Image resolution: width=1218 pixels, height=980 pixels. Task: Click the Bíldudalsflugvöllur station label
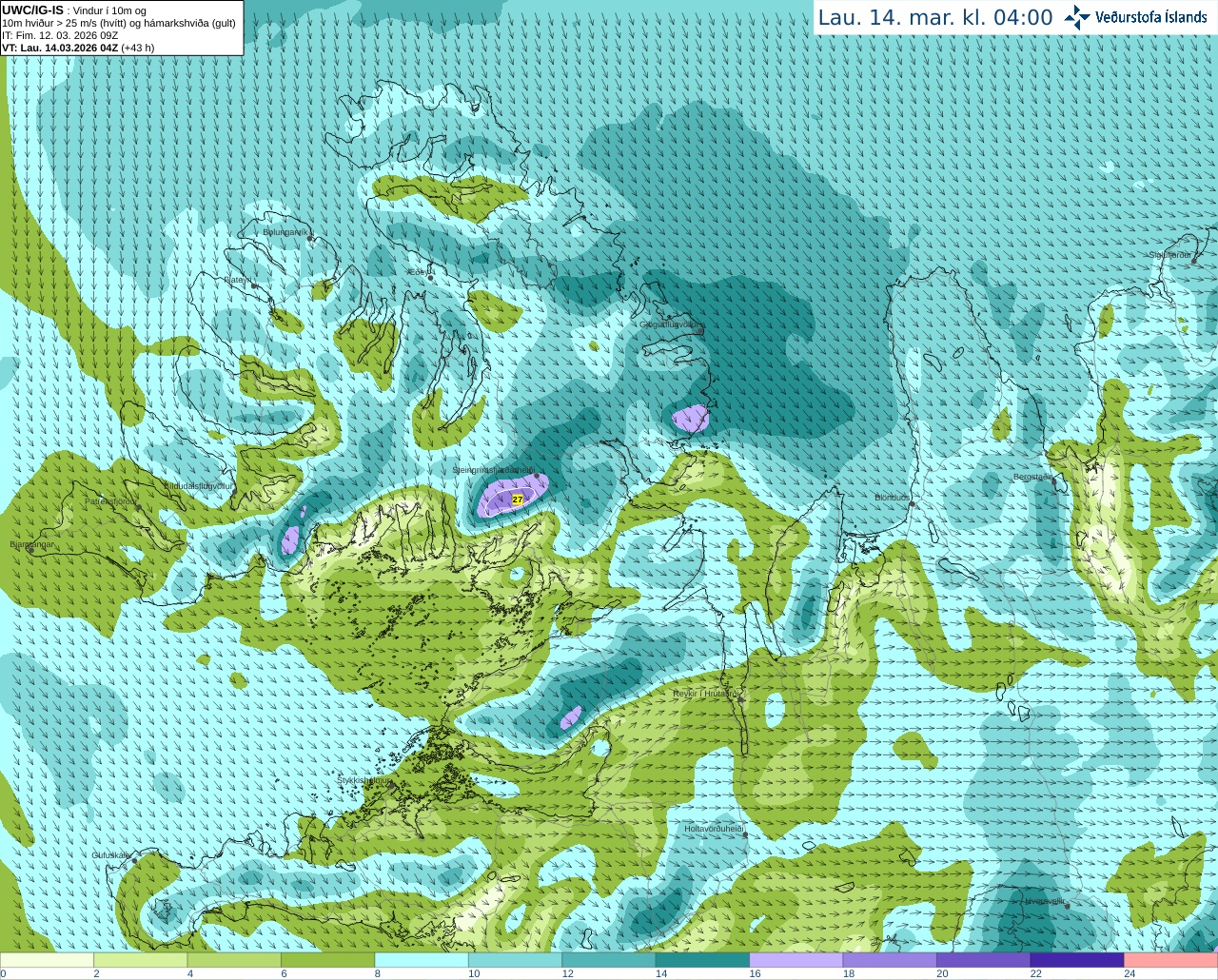pos(198,486)
